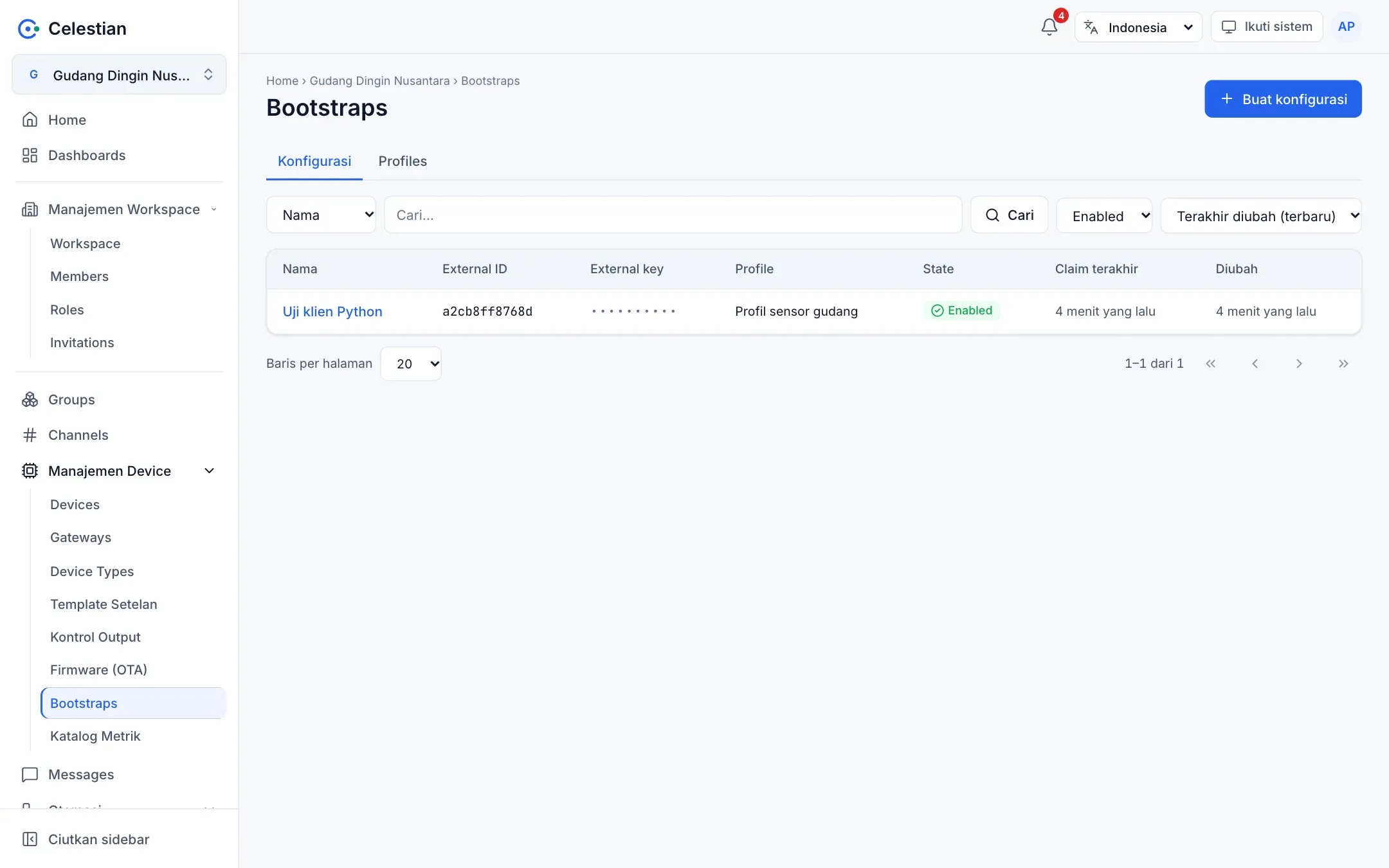Click the Enabled state badge
This screenshot has width=1389, height=868.
961,311
